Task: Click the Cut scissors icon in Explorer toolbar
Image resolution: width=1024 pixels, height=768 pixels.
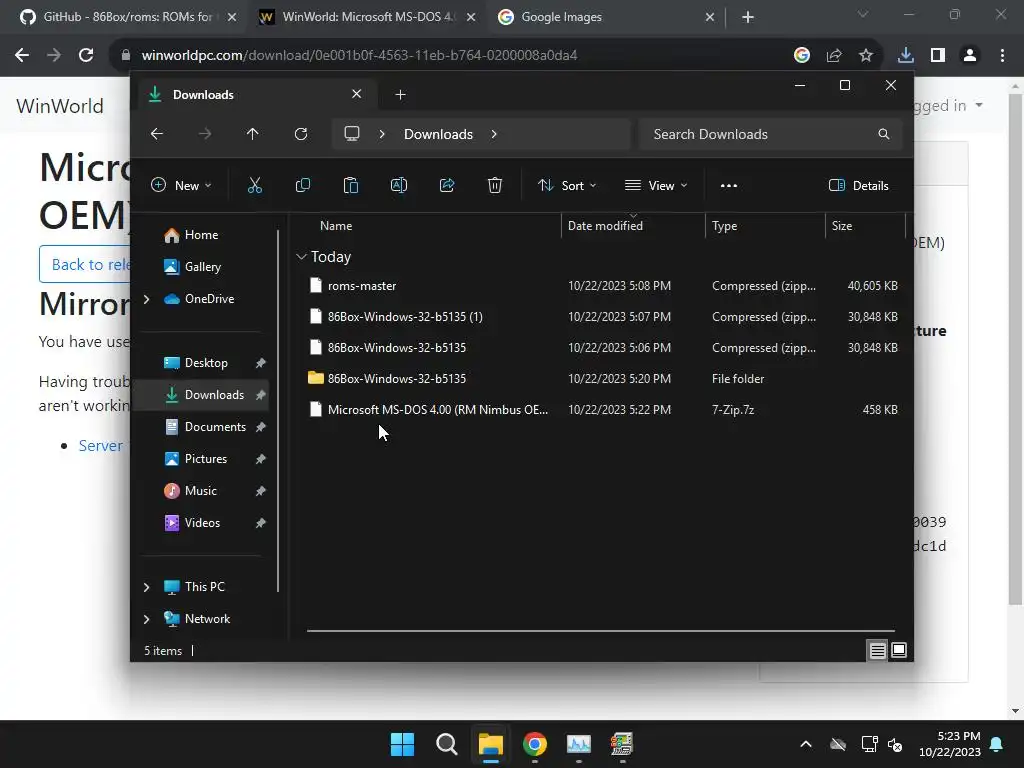Action: click(x=255, y=185)
